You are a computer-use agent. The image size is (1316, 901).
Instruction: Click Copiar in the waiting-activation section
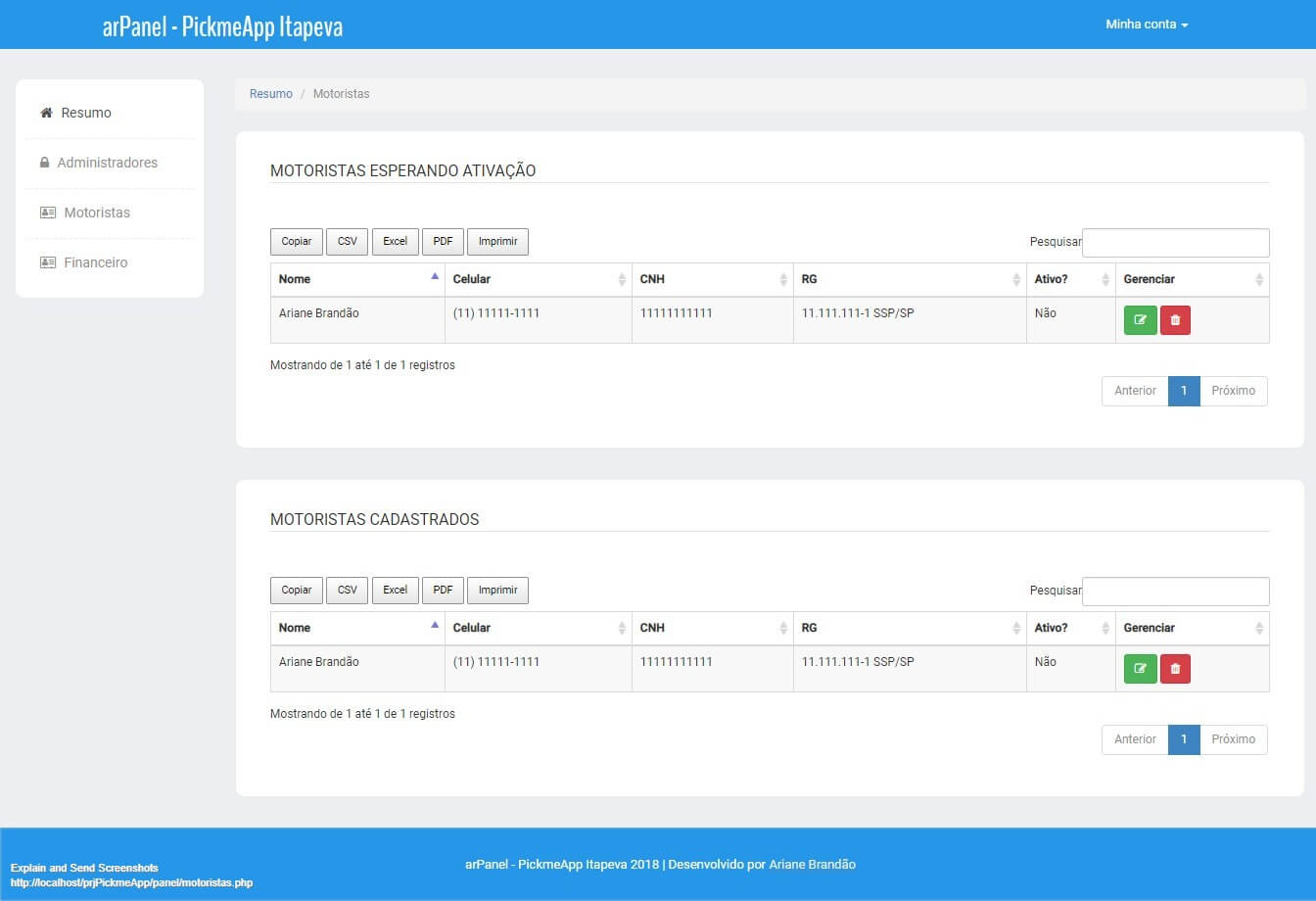coord(297,242)
